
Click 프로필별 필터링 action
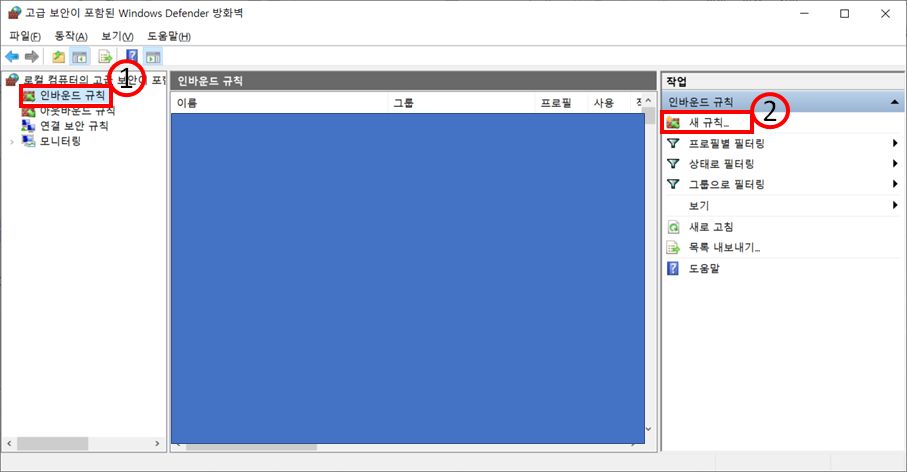(x=727, y=143)
